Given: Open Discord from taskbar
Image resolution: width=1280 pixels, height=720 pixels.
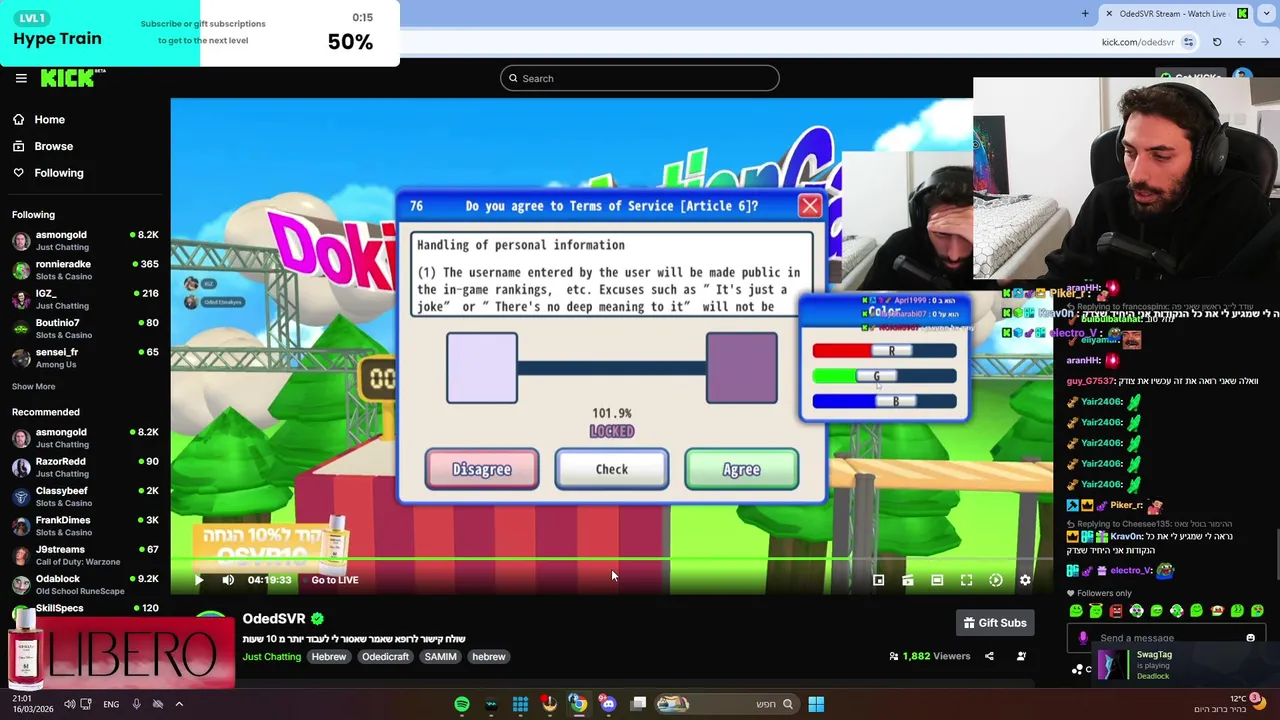Looking at the screenshot, I should tap(608, 704).
